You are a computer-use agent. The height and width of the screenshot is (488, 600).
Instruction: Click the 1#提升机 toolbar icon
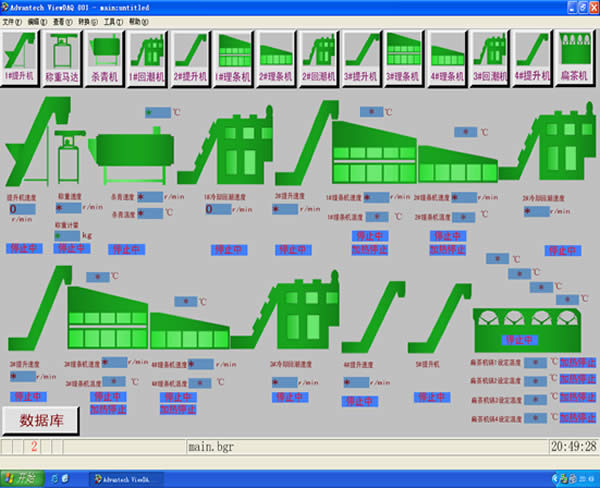pos(22,55)
